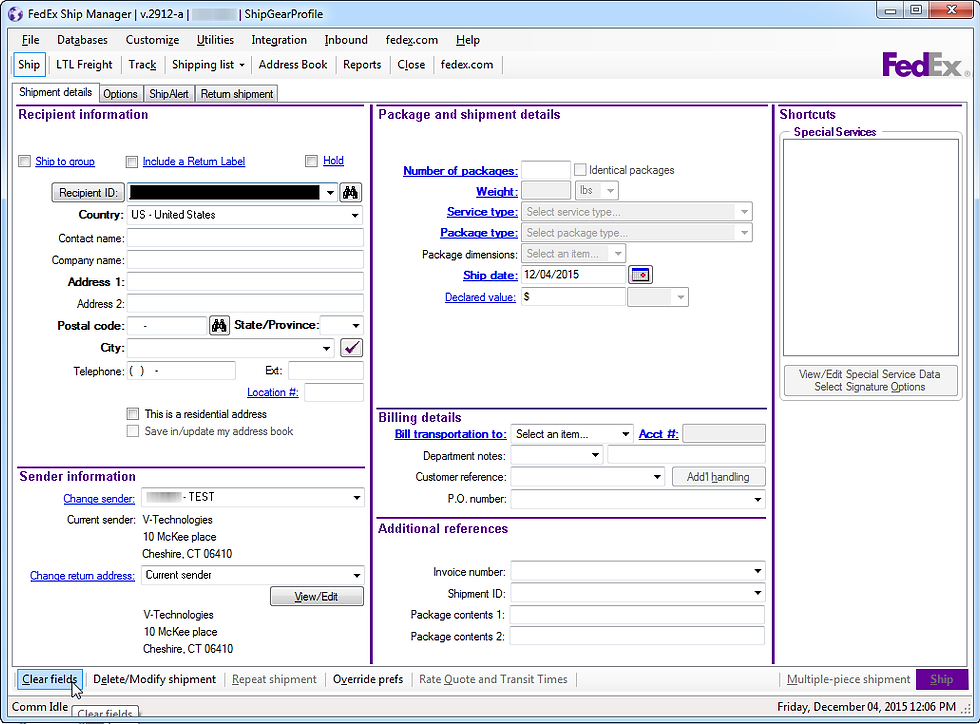980x724 pixels.
Task: Open Reports from toolbar
Action: coord(362,64)
